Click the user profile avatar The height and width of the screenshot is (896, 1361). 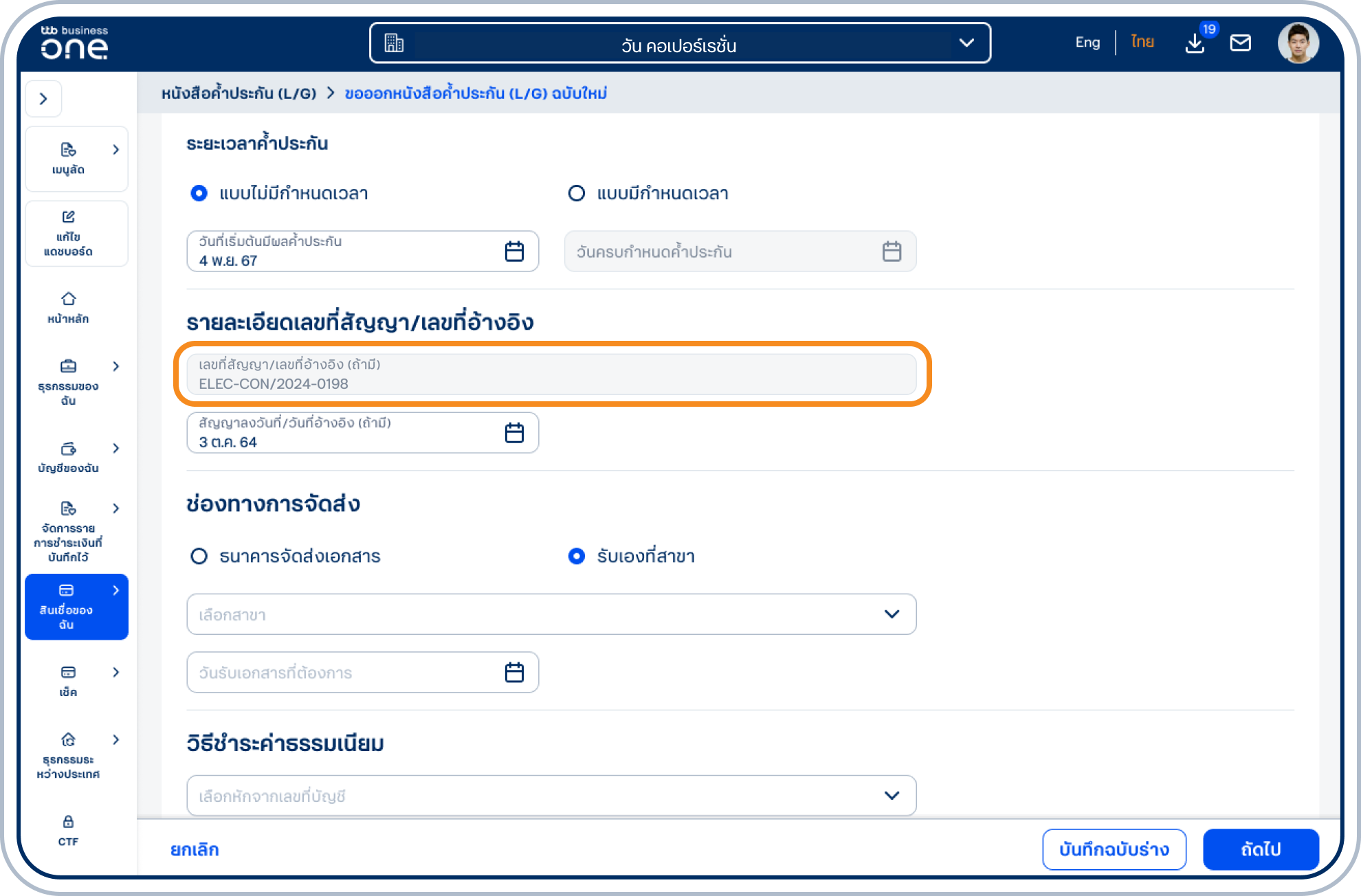(x=1298, y=43)
